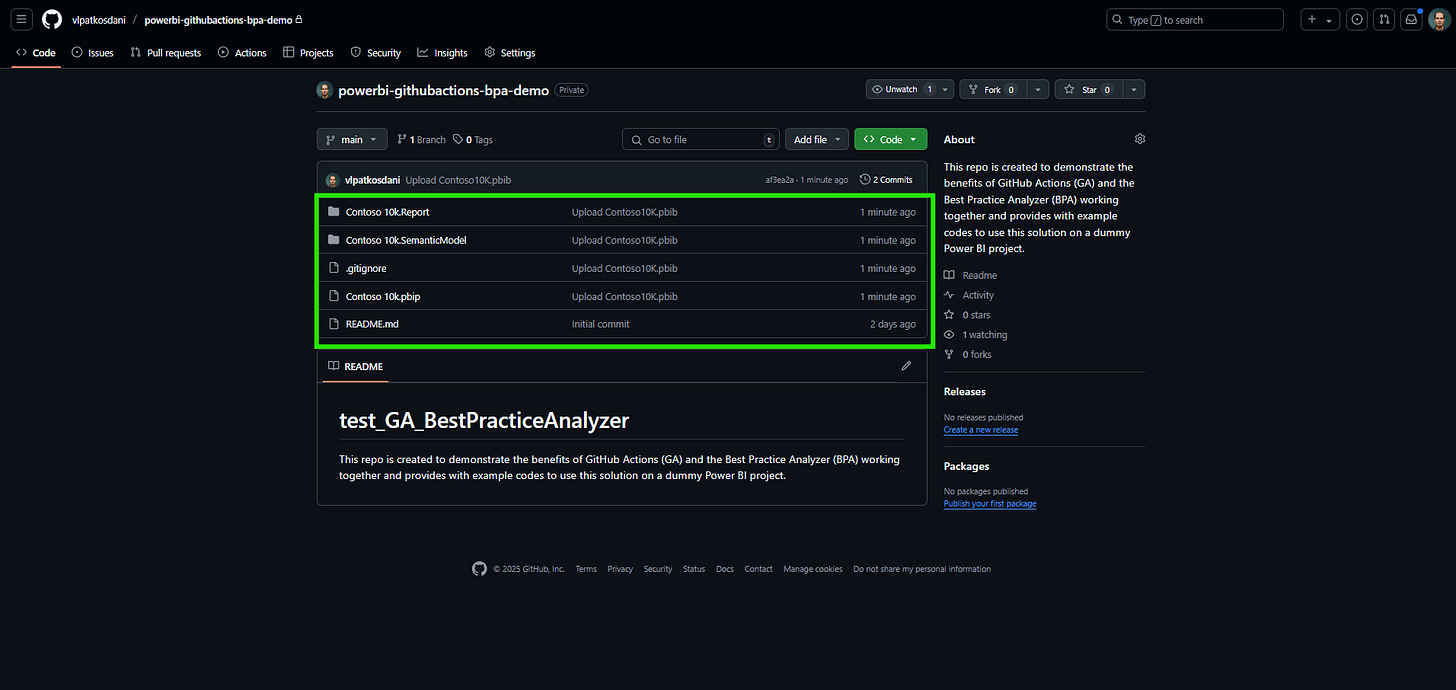1456x690 pixels.
Task: Open the Settings tab
Action: [510, 53]
